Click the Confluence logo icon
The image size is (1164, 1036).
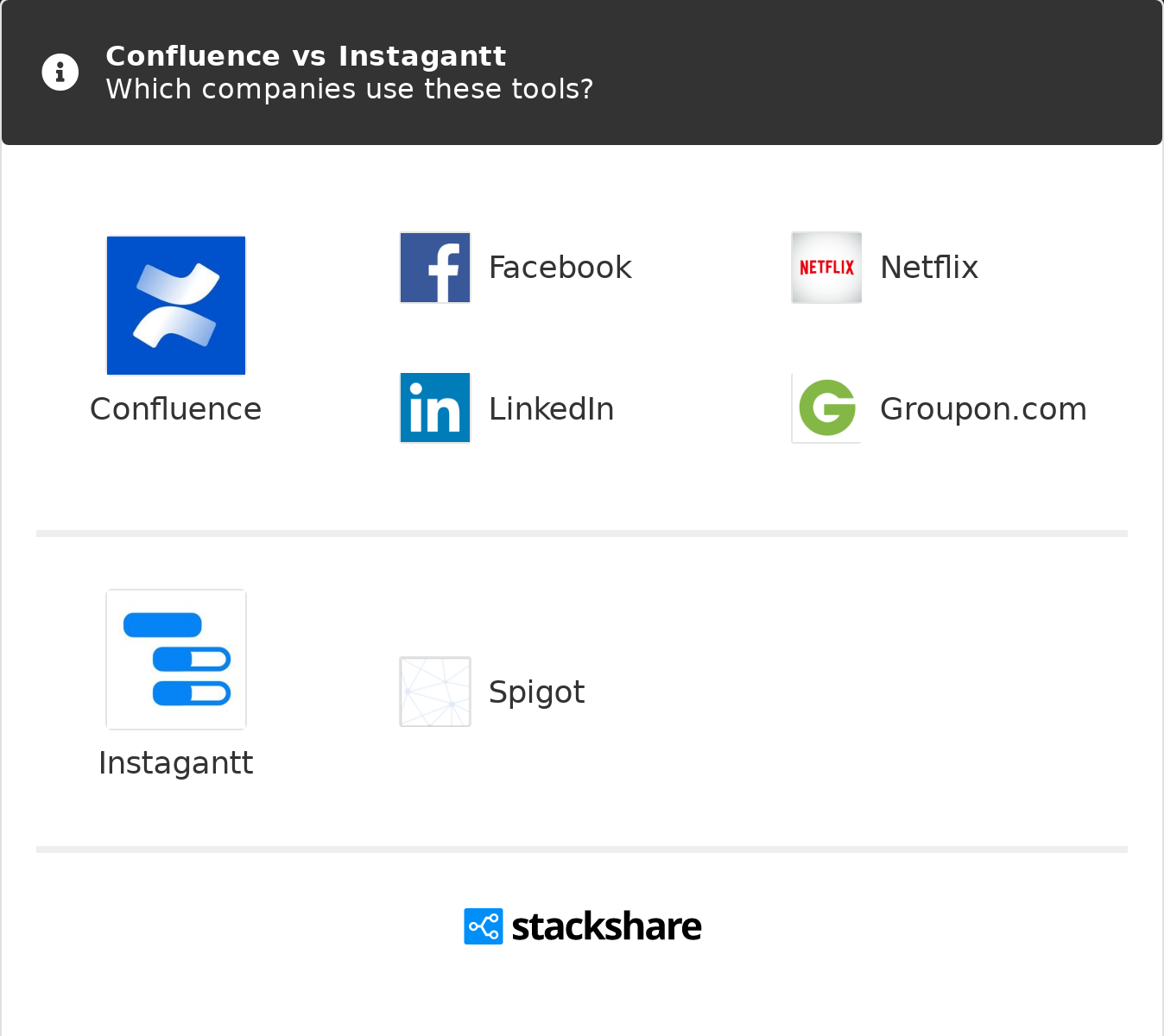coord(176,306)
